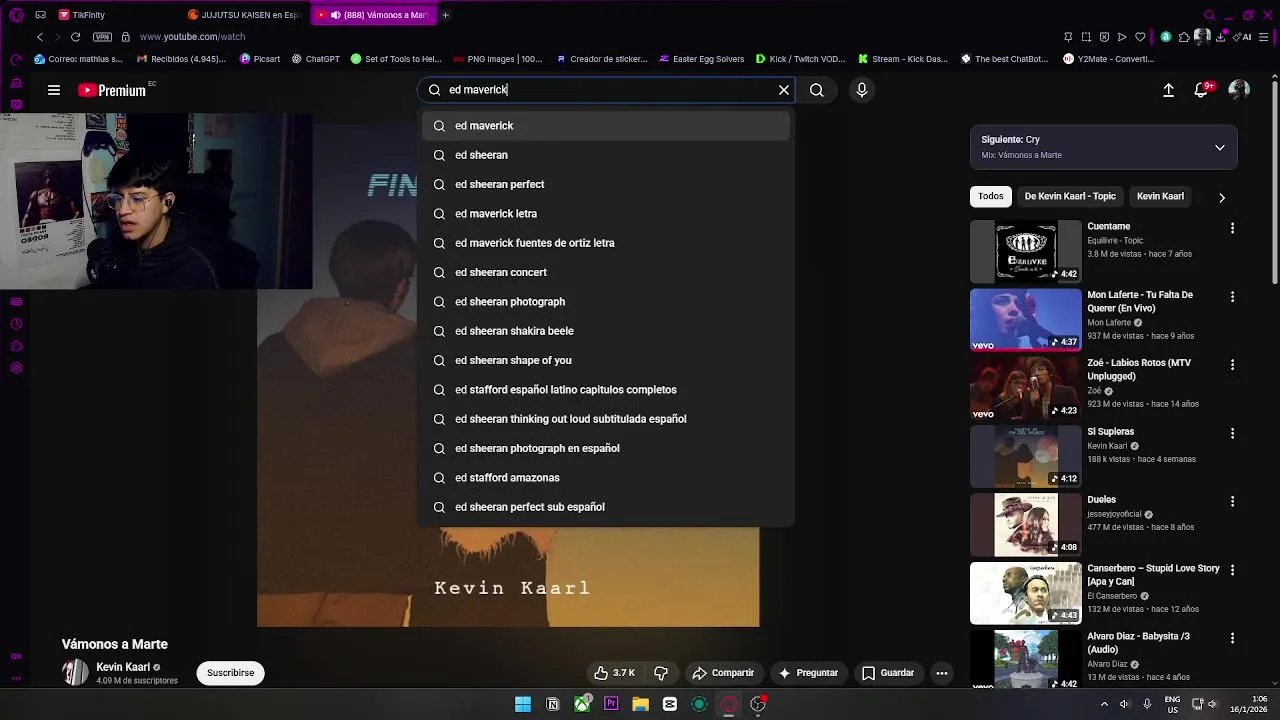Viewport: 1280px width, 720px height.
Task: Open Mon Laferte Tu Falta De Querer thumbnail
Action: coord(1025,320)
